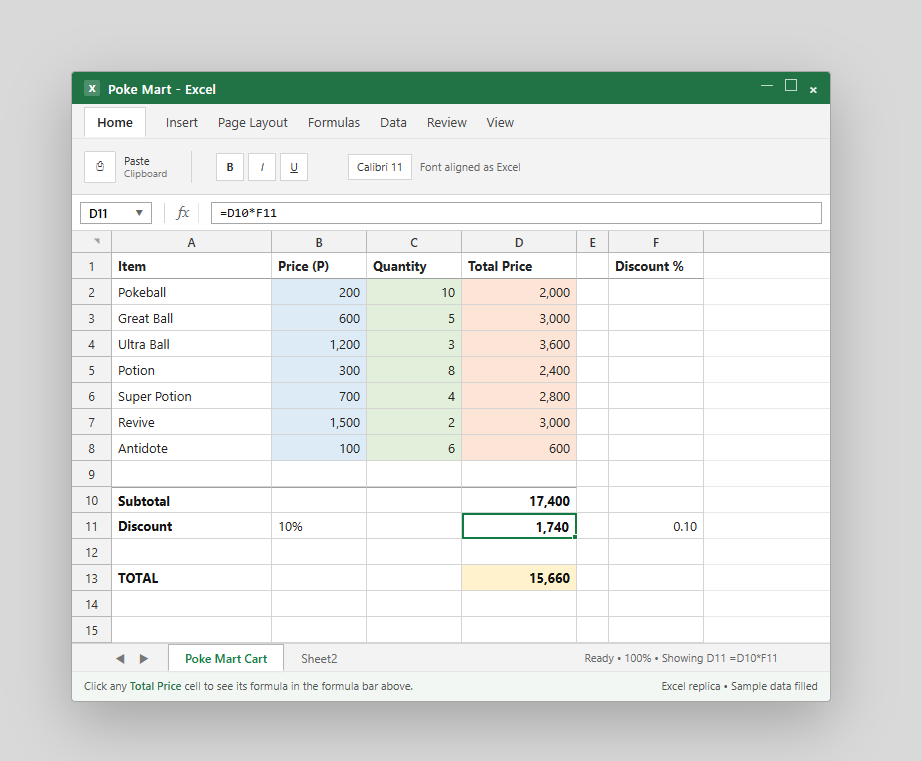
Task: Maximize the Excel window
Action: pos(791,86)
